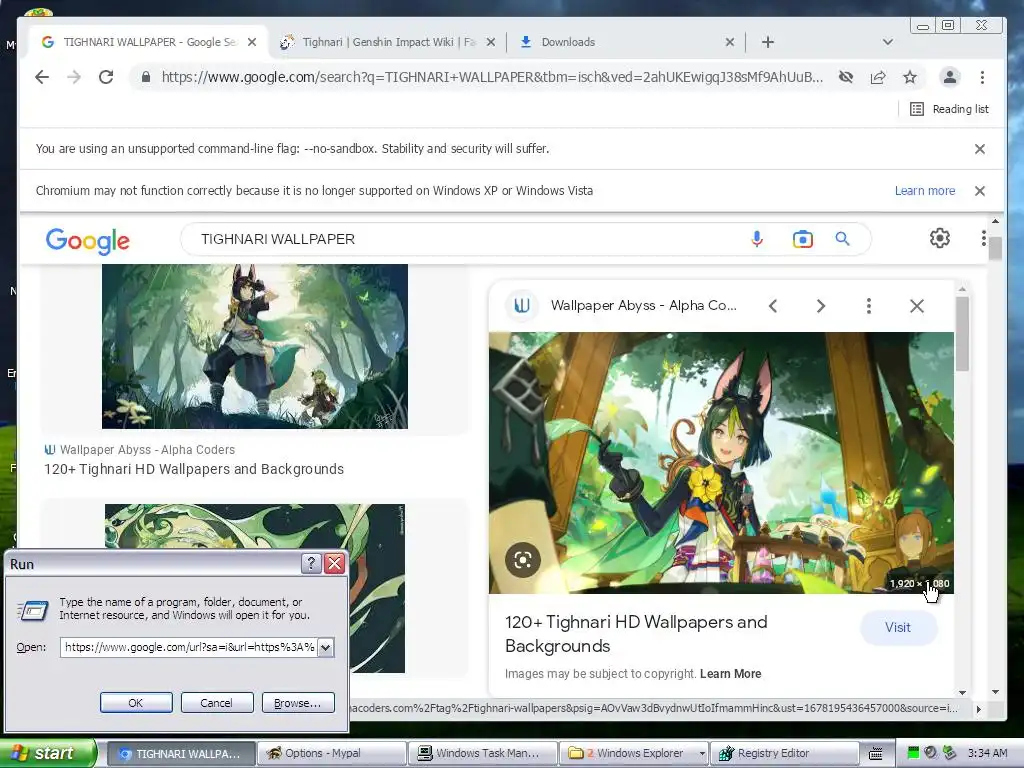Follow the Learn more link in the info bar
1024x768 pixels.
(x=925, y=191)
